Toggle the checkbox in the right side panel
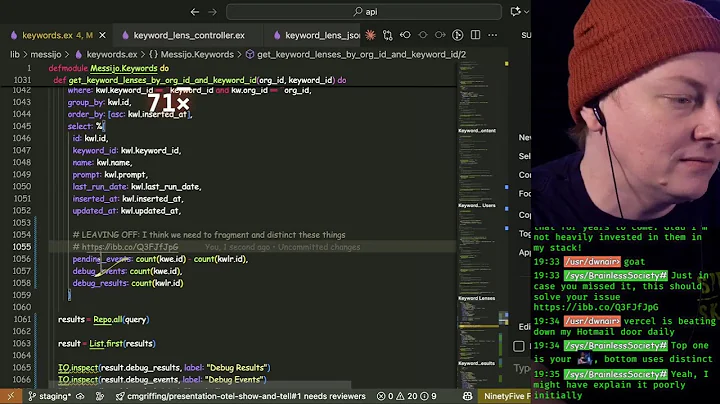This screenshot has width=720, height=404. tap(519, 346)
